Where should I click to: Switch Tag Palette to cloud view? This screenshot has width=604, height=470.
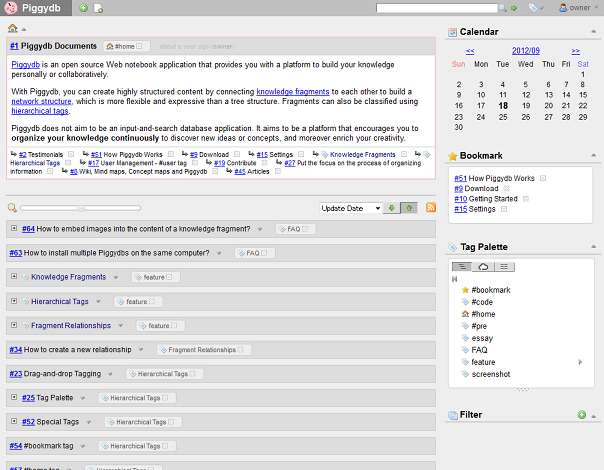click(483, 267)
